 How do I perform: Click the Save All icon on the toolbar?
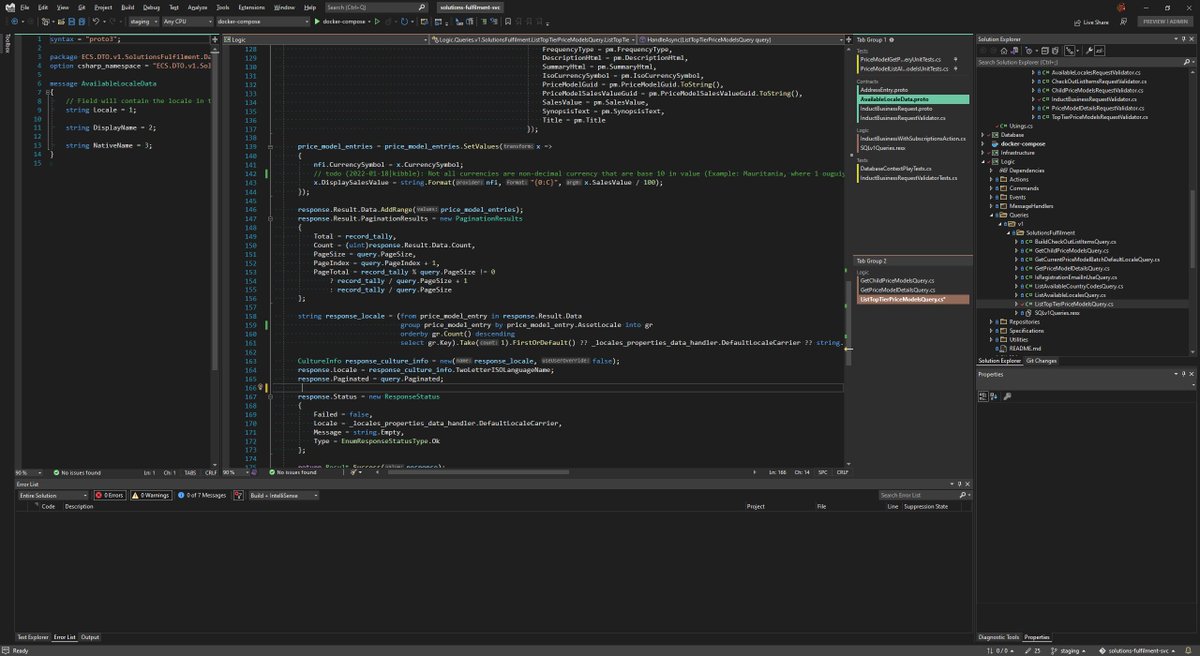coord(81,20)
